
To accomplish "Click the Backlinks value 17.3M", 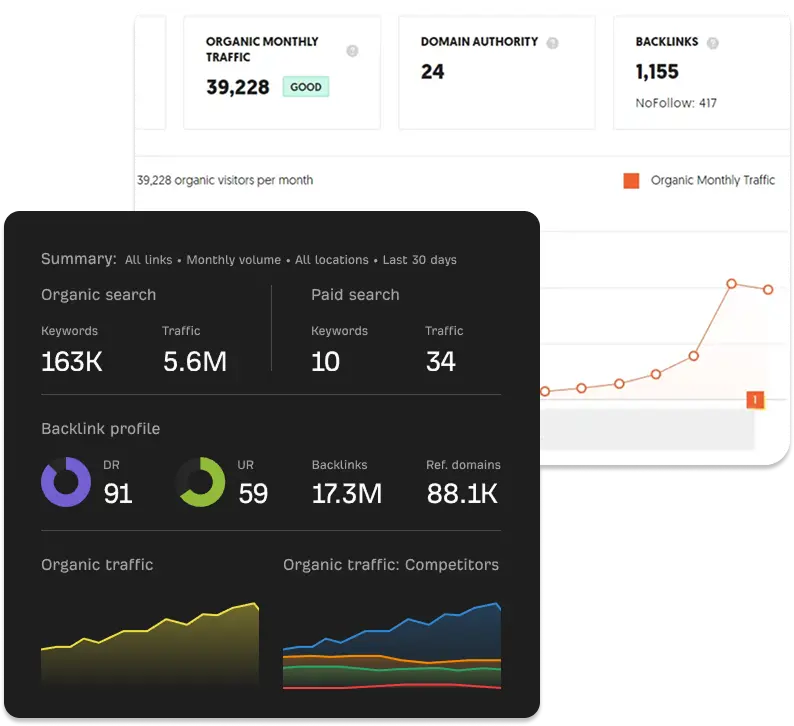I will point(347,494).
